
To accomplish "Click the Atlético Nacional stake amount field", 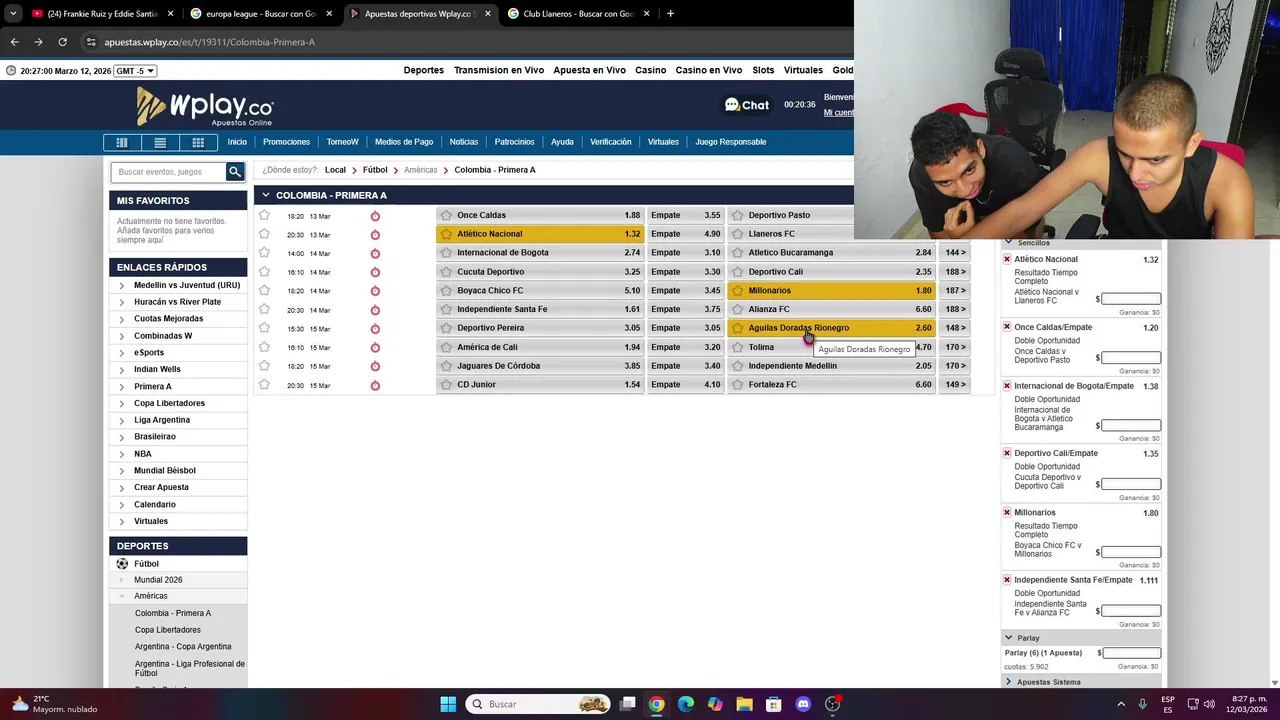I will (1131, 299).
